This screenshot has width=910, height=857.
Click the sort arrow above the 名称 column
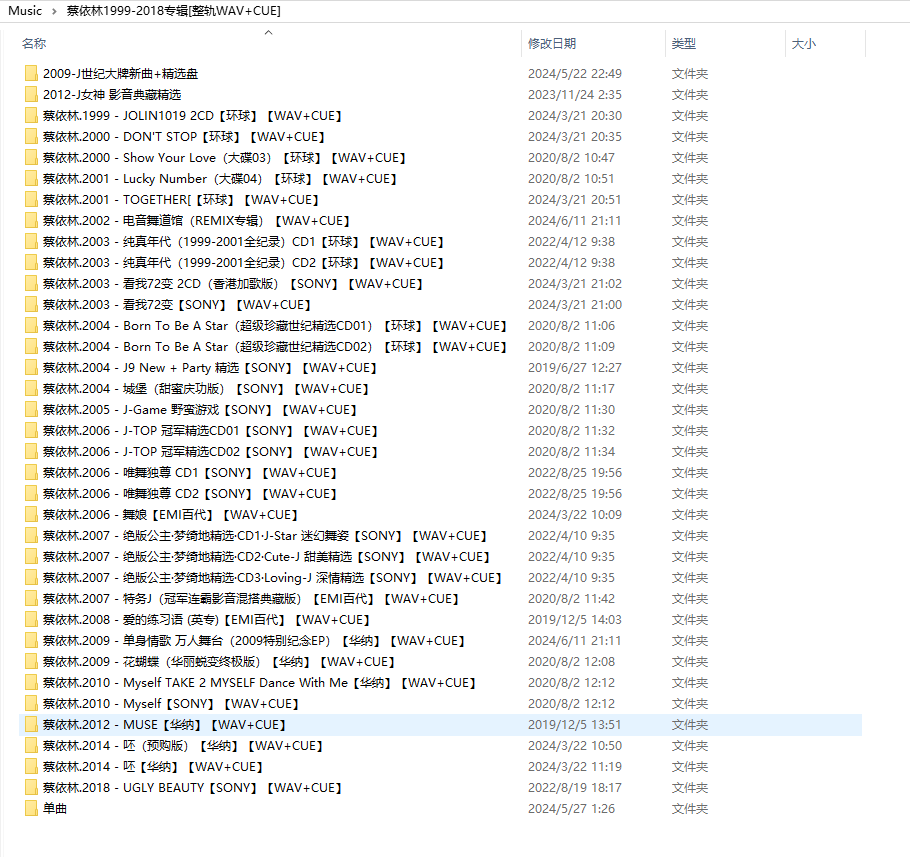click(x=268, y=32)
